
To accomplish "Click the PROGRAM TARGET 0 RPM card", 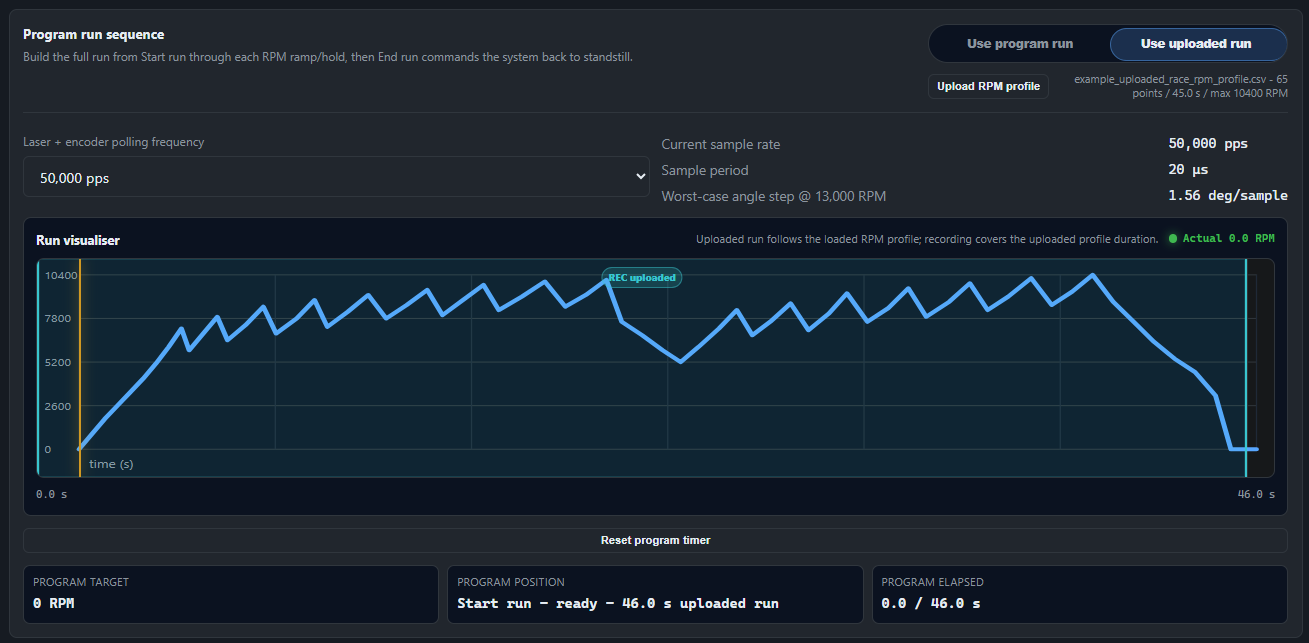I will pos(231,594).
